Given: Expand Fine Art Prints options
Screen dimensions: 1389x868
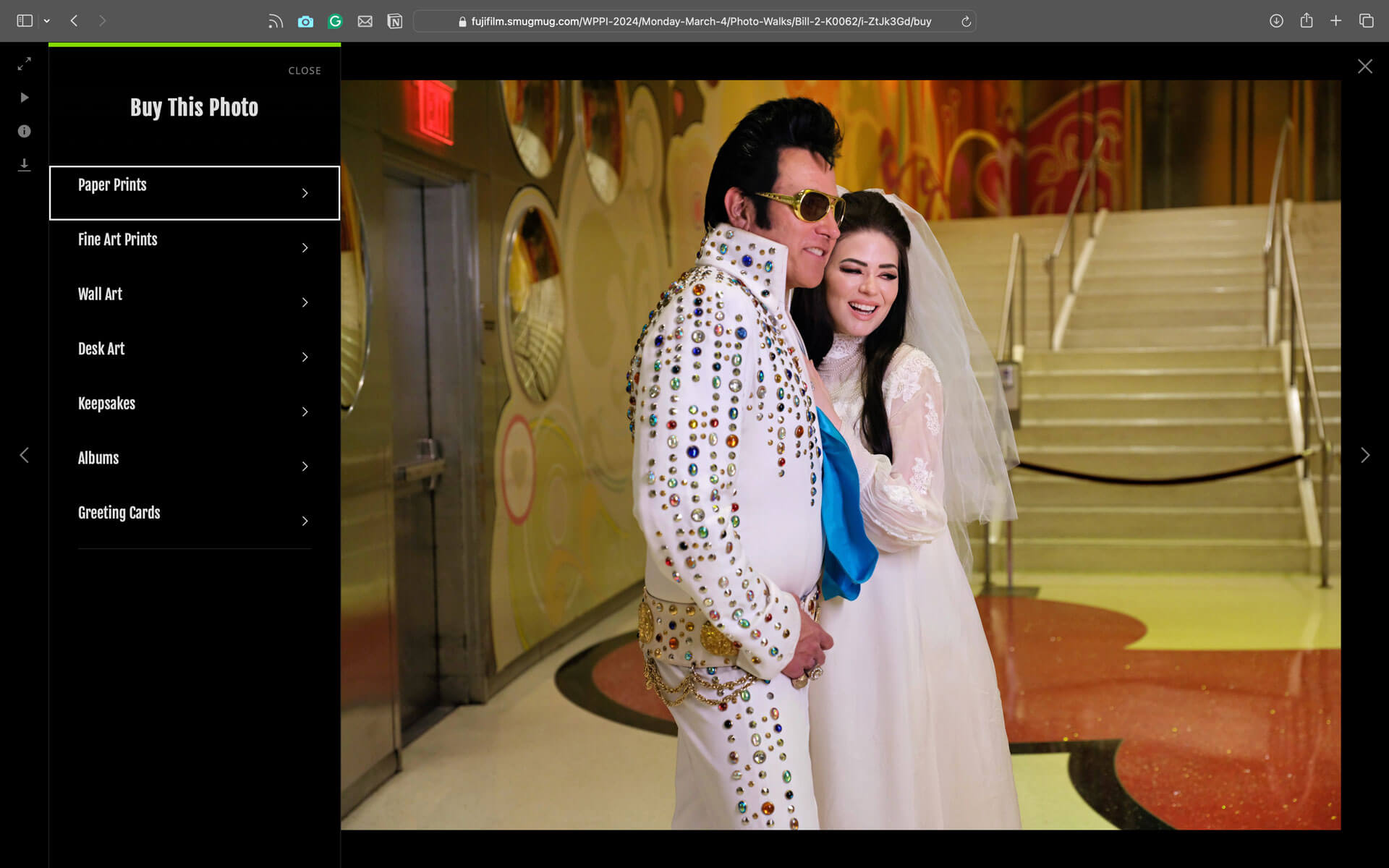Looking at the screenshot, I should pyautogui.click(x=194, y=247).
